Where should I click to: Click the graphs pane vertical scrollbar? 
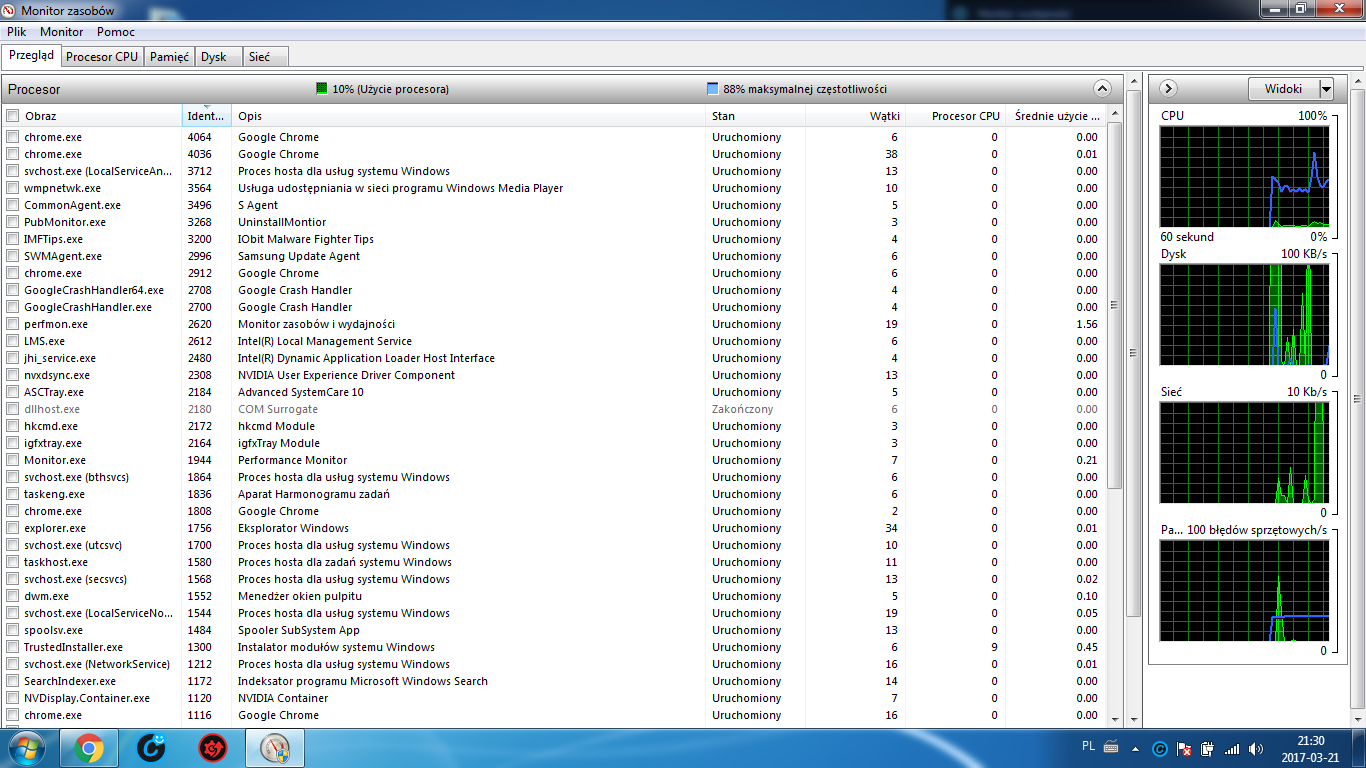[1357, 400]
